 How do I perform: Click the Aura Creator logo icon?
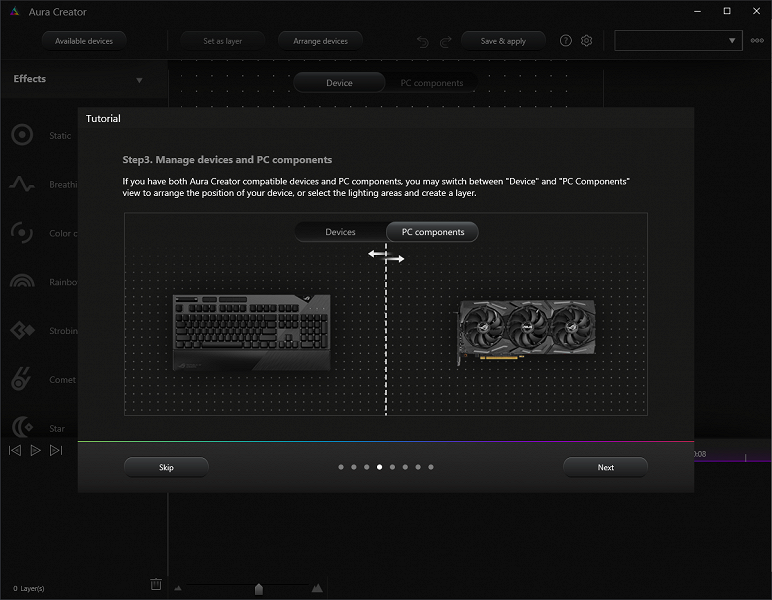tap(15, 12)
